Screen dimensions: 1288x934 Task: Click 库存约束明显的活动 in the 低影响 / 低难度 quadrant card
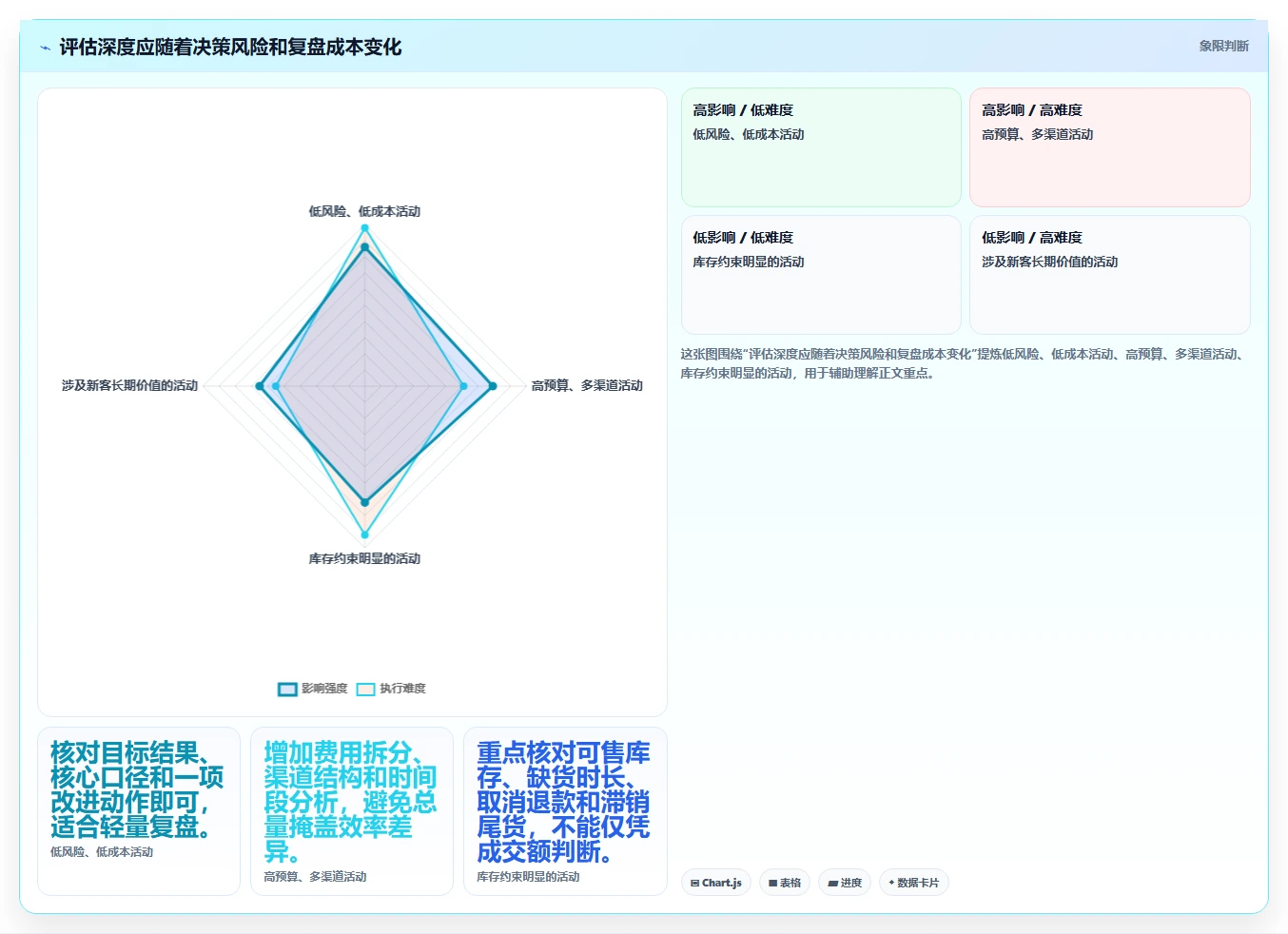[x=749, y=263]
